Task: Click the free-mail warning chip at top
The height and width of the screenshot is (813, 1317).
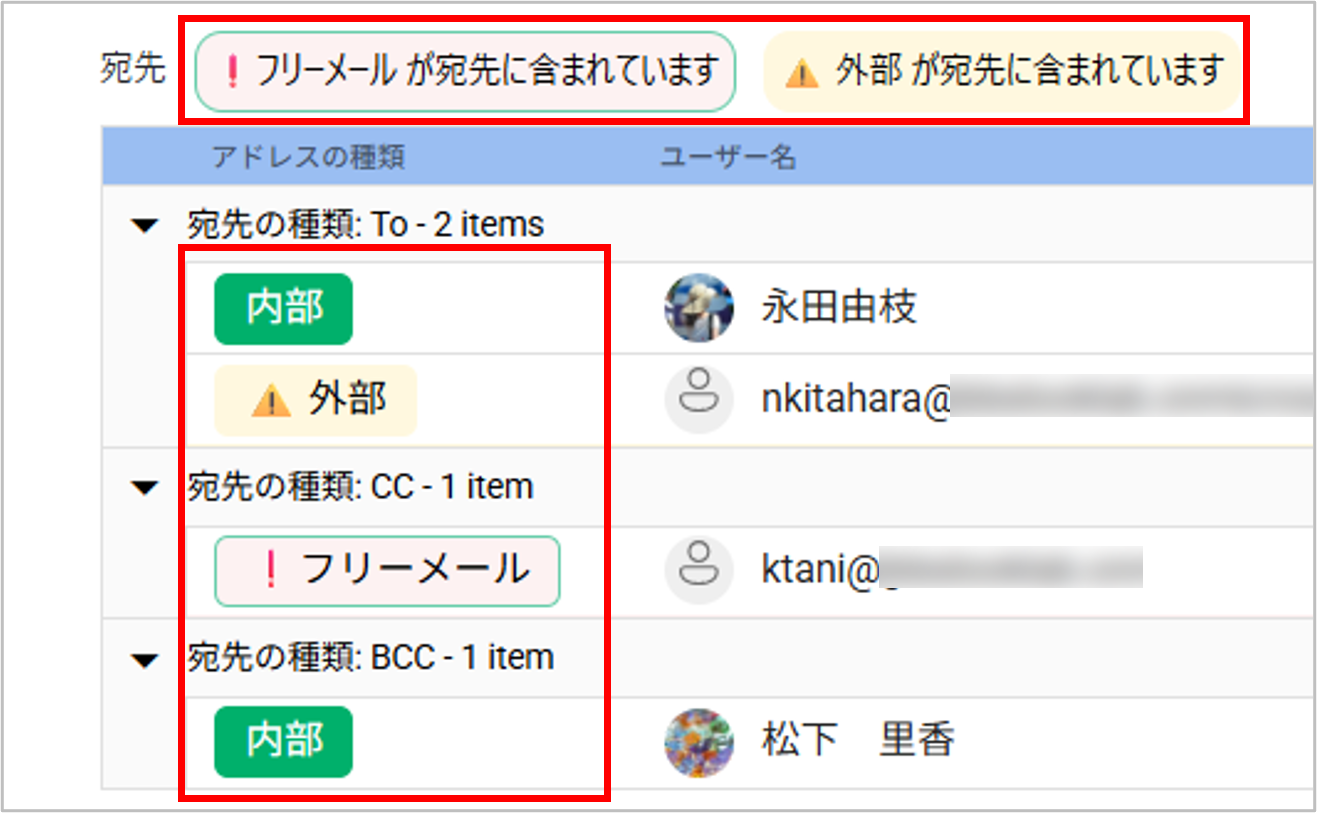Action: pos(465,71)
